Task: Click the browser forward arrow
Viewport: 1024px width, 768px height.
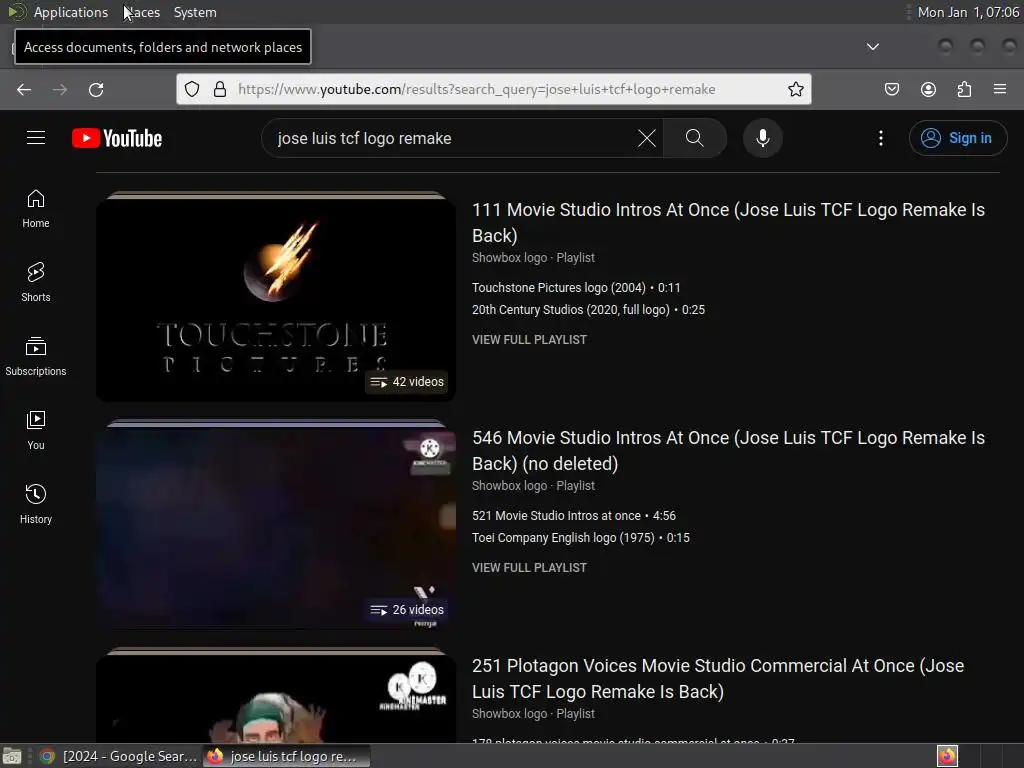Action: click(60, 89)
